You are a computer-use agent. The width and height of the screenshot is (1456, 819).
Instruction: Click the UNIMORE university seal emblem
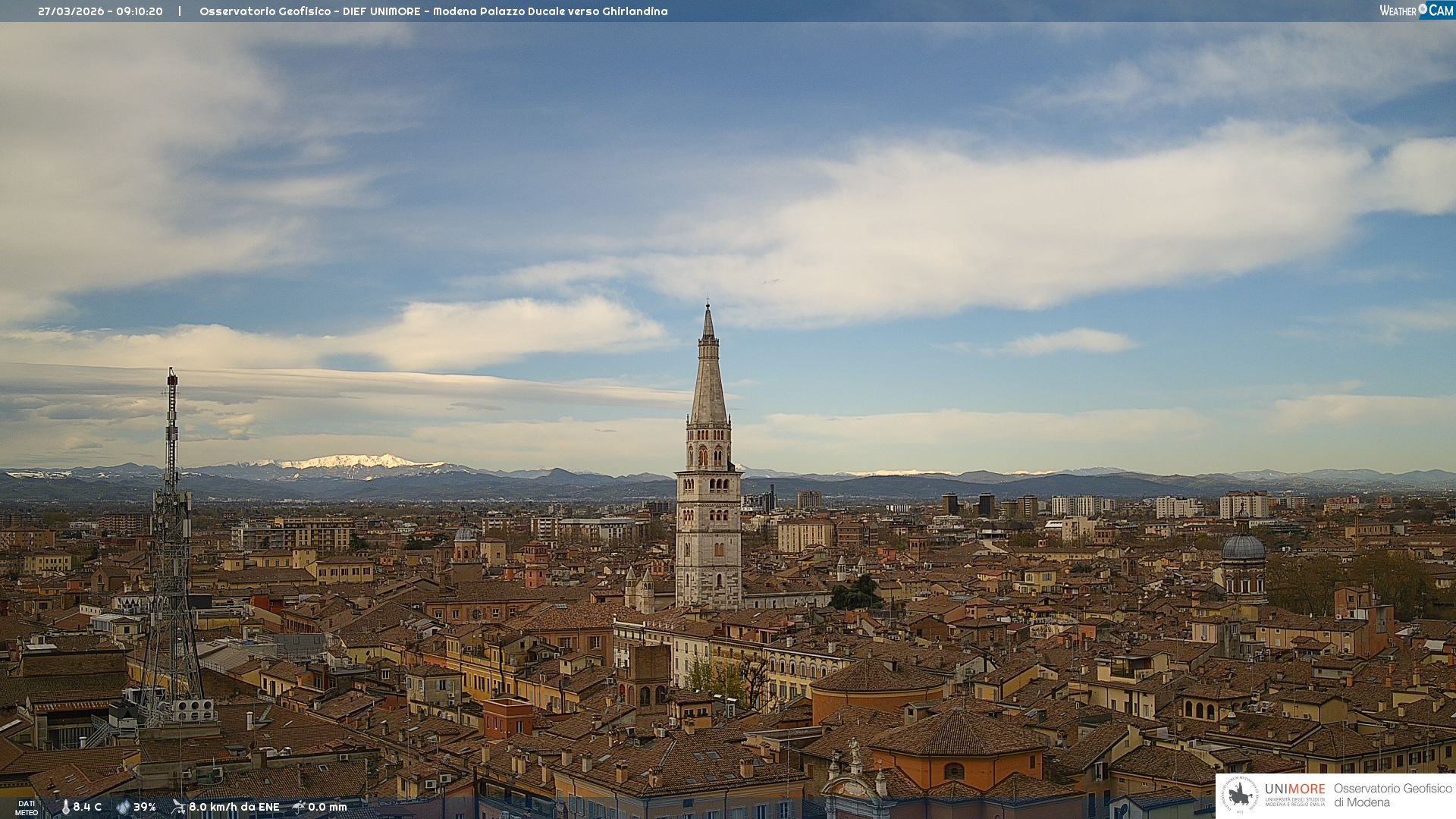click(1240, 795)
